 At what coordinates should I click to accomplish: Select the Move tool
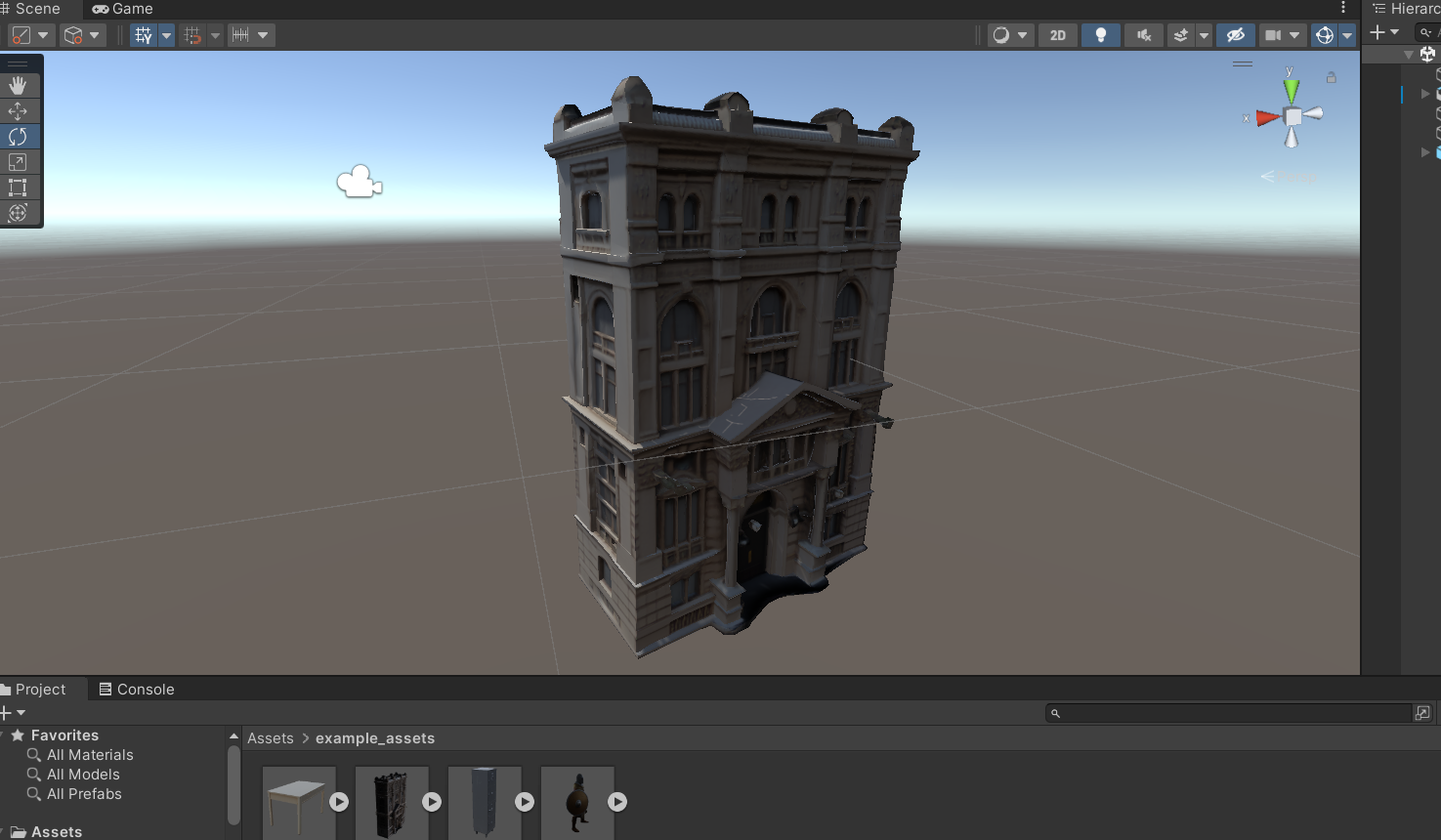19,110
